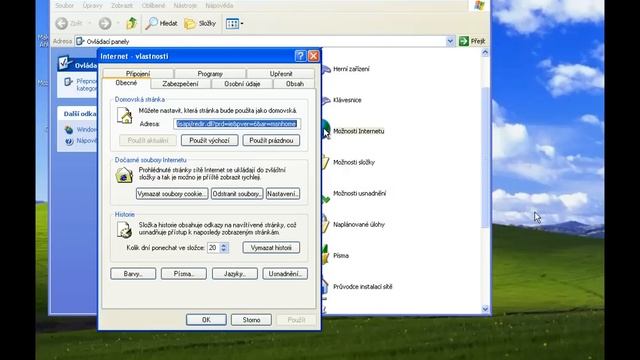Switch to the Připojení tab
This screenshot has height=360, width=640.
pos(138,73)
